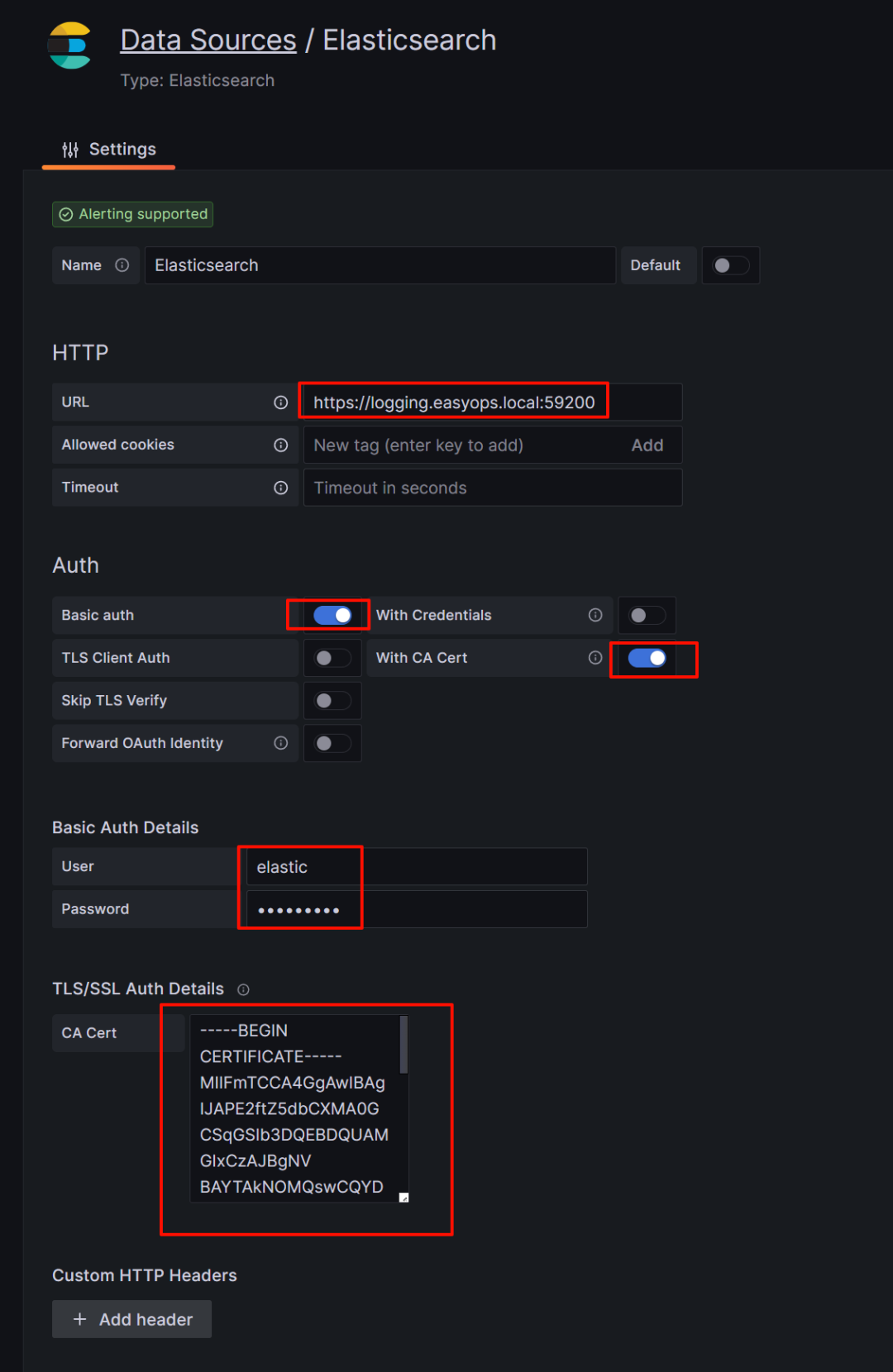The image size is (893, 1372).
Task: Disable the Basic auth toggle
Action: 332,616
